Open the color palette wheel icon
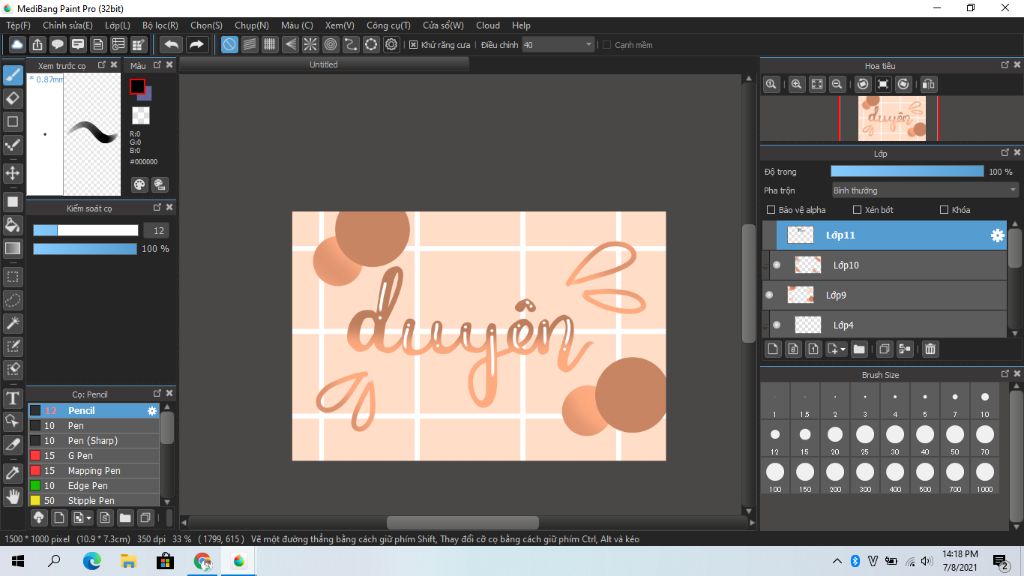The width and height of the screenshot is (1024, 576). (139, 185)
